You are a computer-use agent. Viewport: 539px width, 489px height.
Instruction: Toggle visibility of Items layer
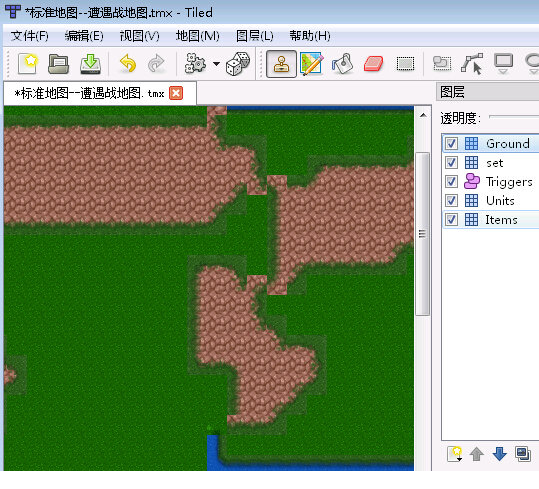(x=451, y=219)
